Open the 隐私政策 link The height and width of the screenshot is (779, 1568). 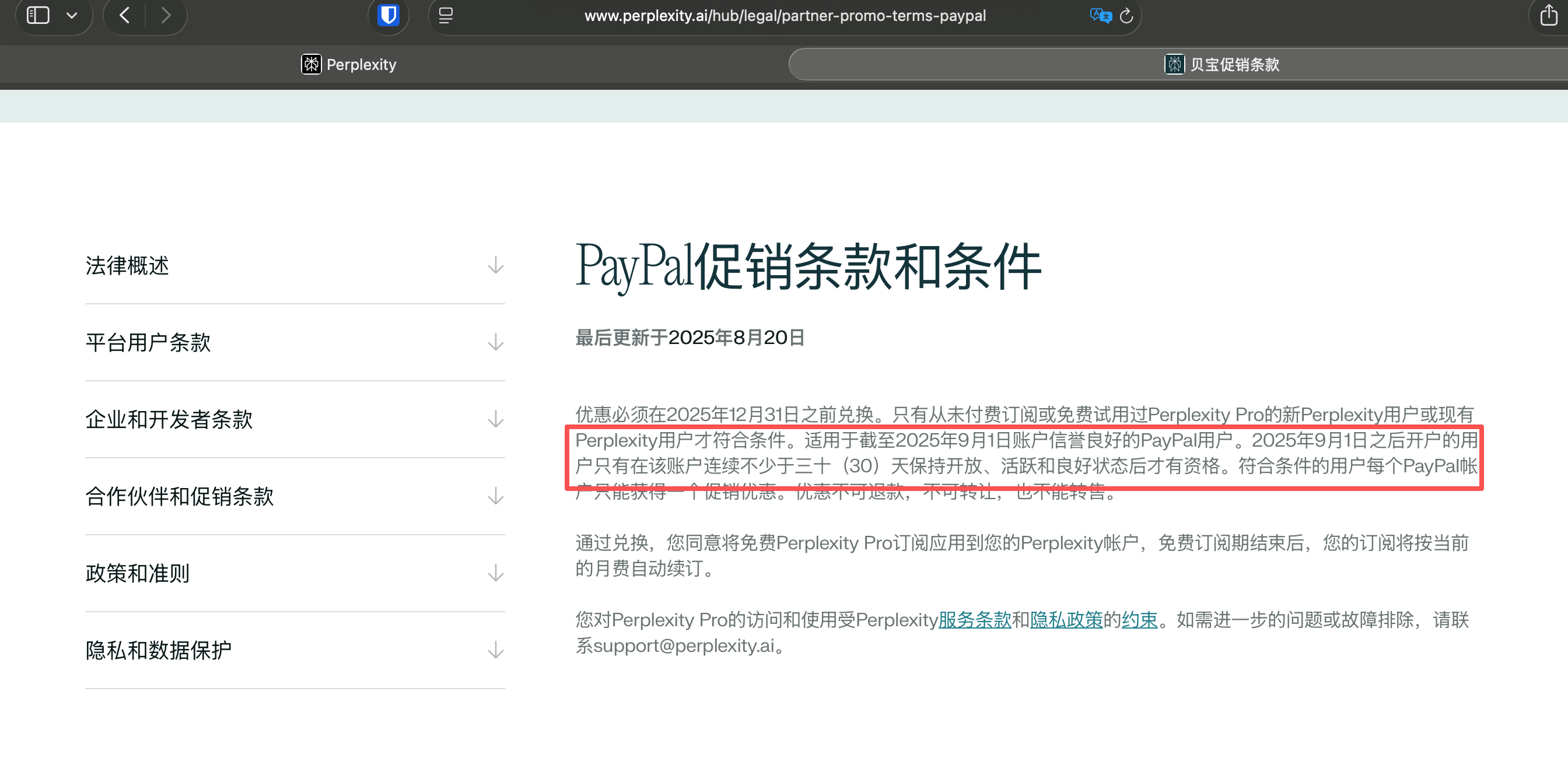pyautogui.click(x=1066, y=620)
